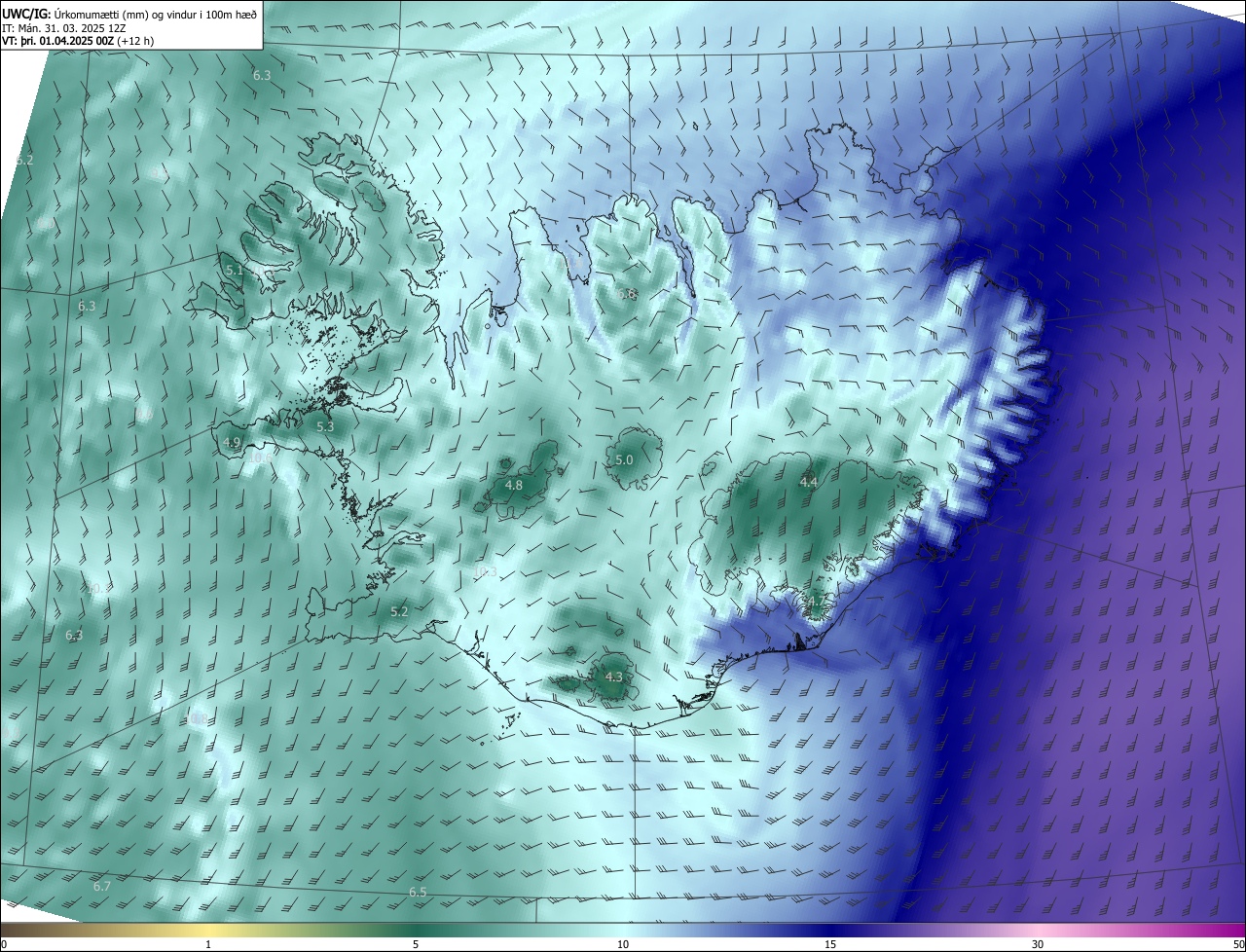Click the 5.0 value label on the map

tap(625, 459)
